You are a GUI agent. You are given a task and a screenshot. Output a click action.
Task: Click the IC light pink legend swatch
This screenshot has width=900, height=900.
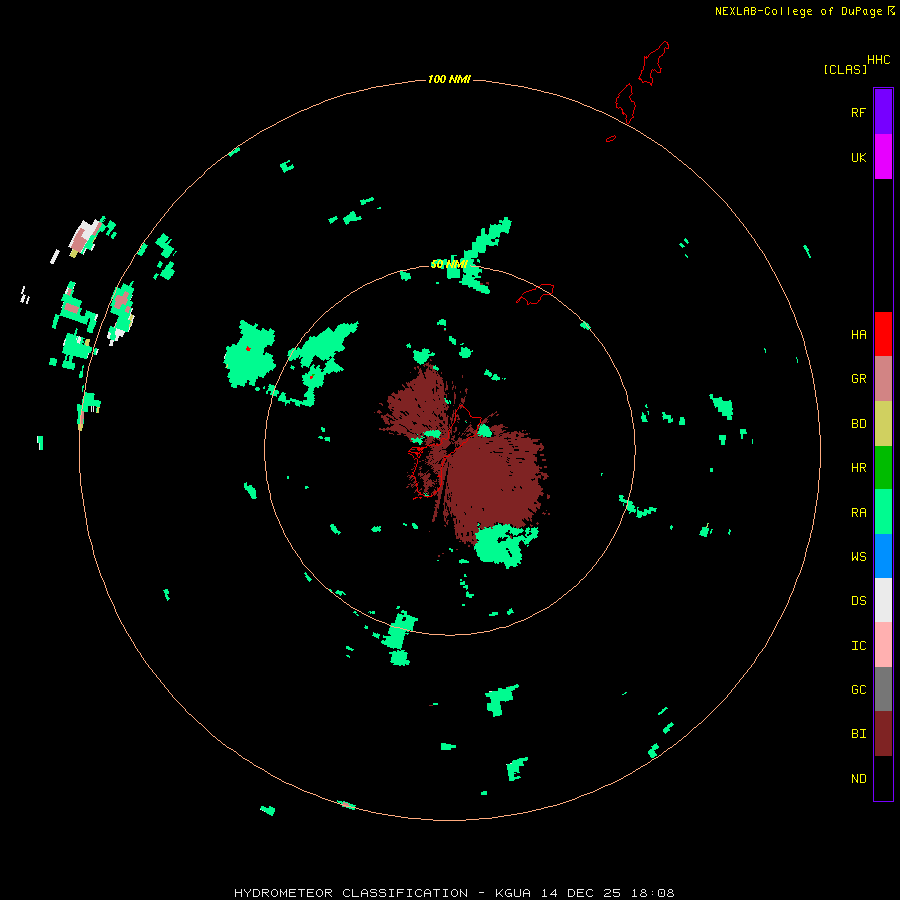883,645
